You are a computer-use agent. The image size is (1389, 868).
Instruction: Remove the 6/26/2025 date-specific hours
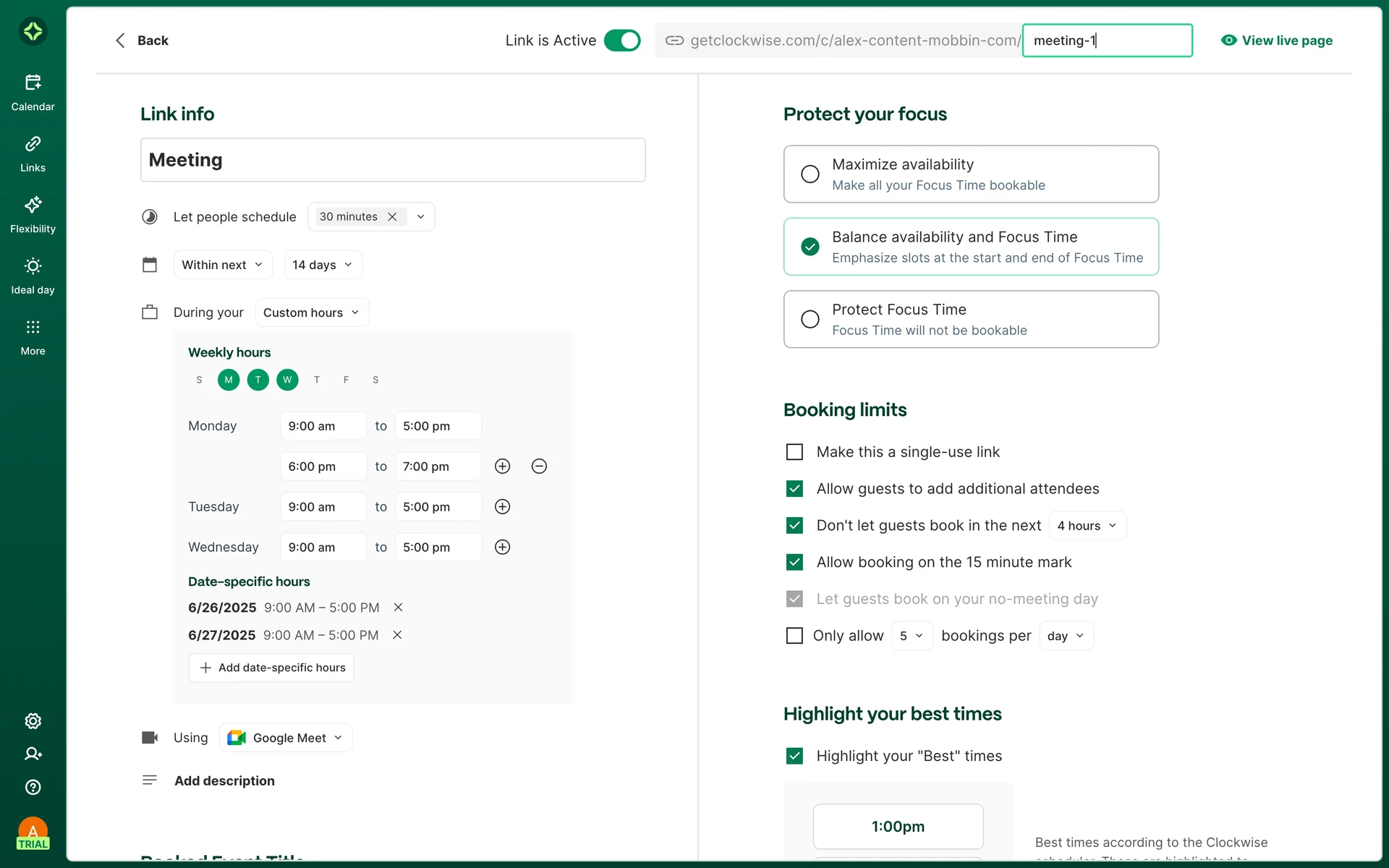pyautogui.click(x=398, y=608)
